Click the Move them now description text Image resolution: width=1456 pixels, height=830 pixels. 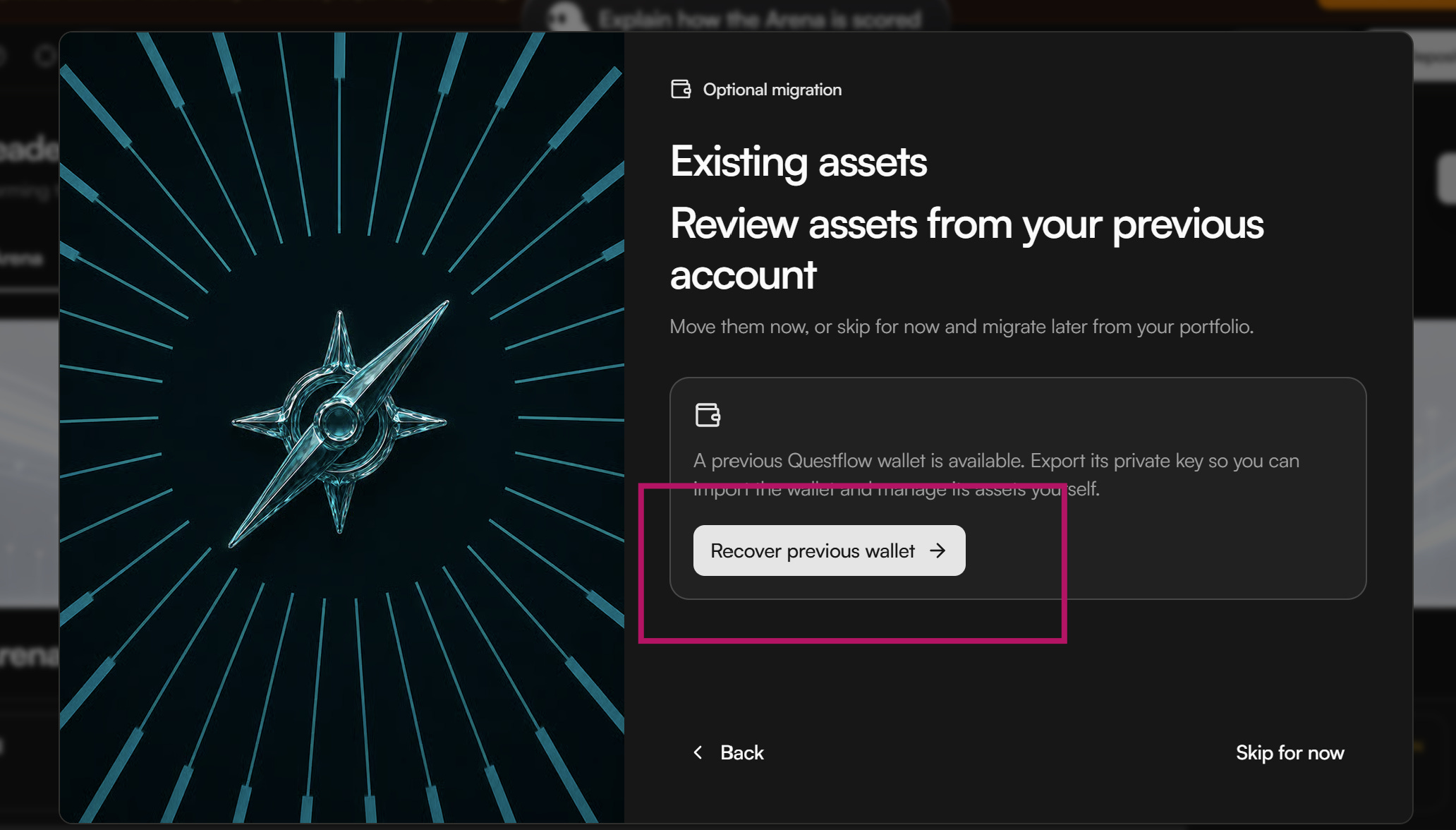click(x=961, y=327)
